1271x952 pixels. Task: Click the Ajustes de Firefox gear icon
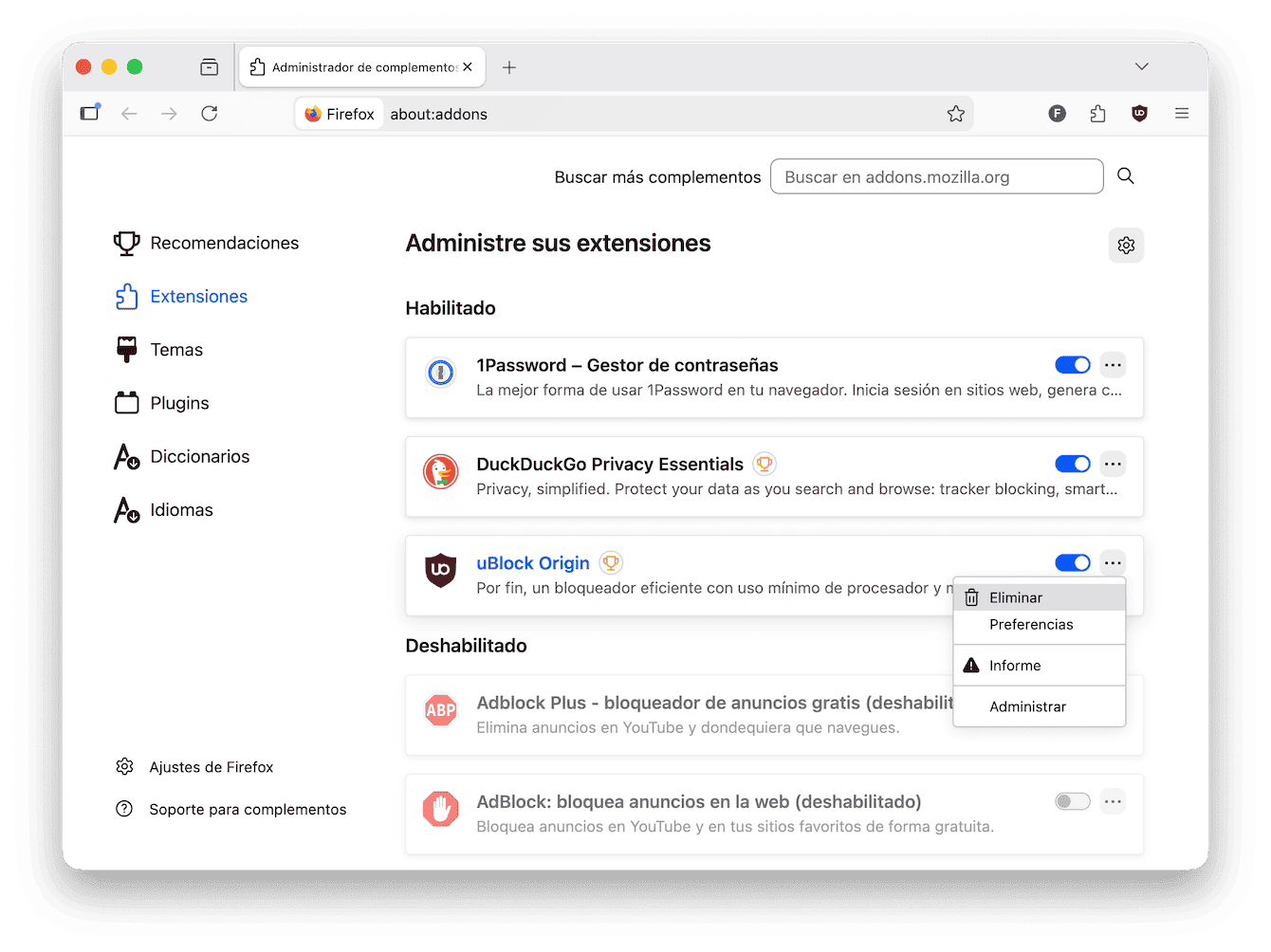tap(124, 766)
